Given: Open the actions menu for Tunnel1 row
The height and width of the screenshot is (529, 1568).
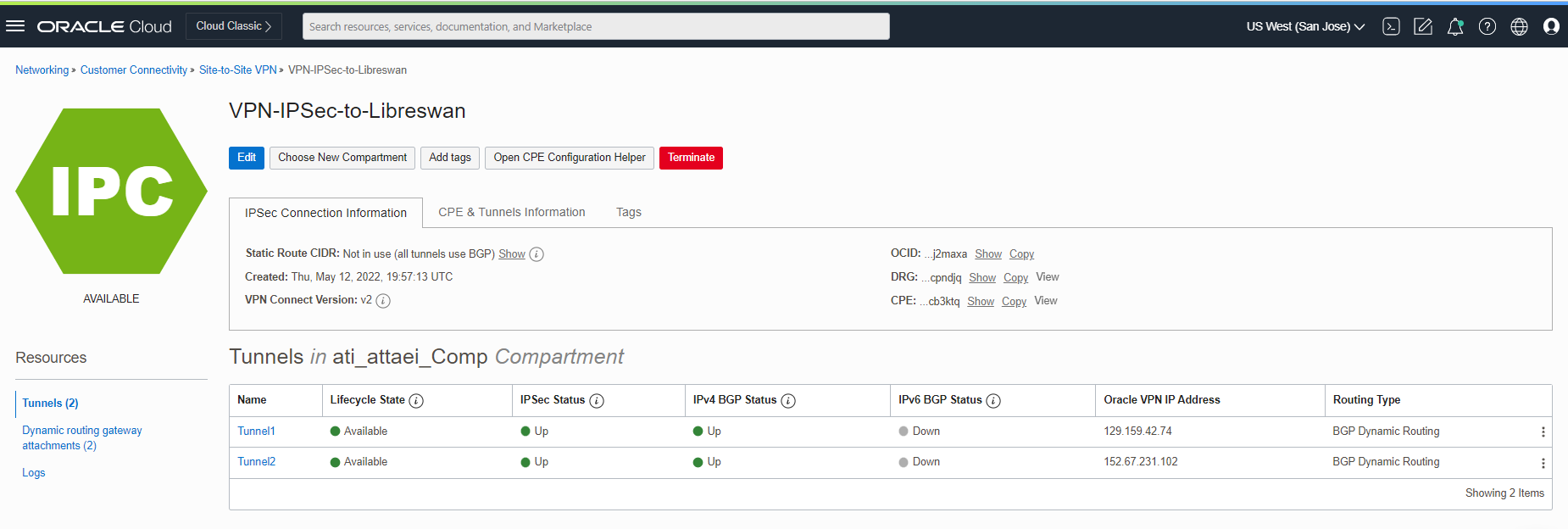Looking at the screenshot, I should point(1543,432).
